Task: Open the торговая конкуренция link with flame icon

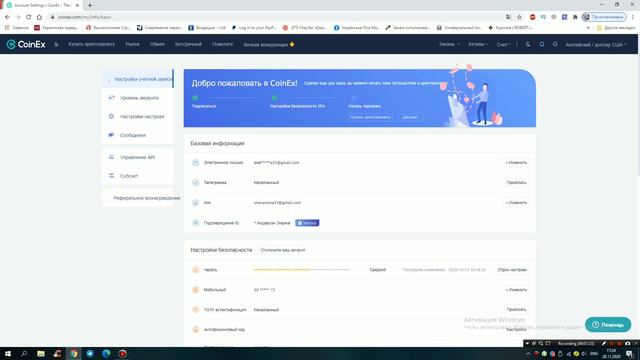Action: [x=269, y=44]
